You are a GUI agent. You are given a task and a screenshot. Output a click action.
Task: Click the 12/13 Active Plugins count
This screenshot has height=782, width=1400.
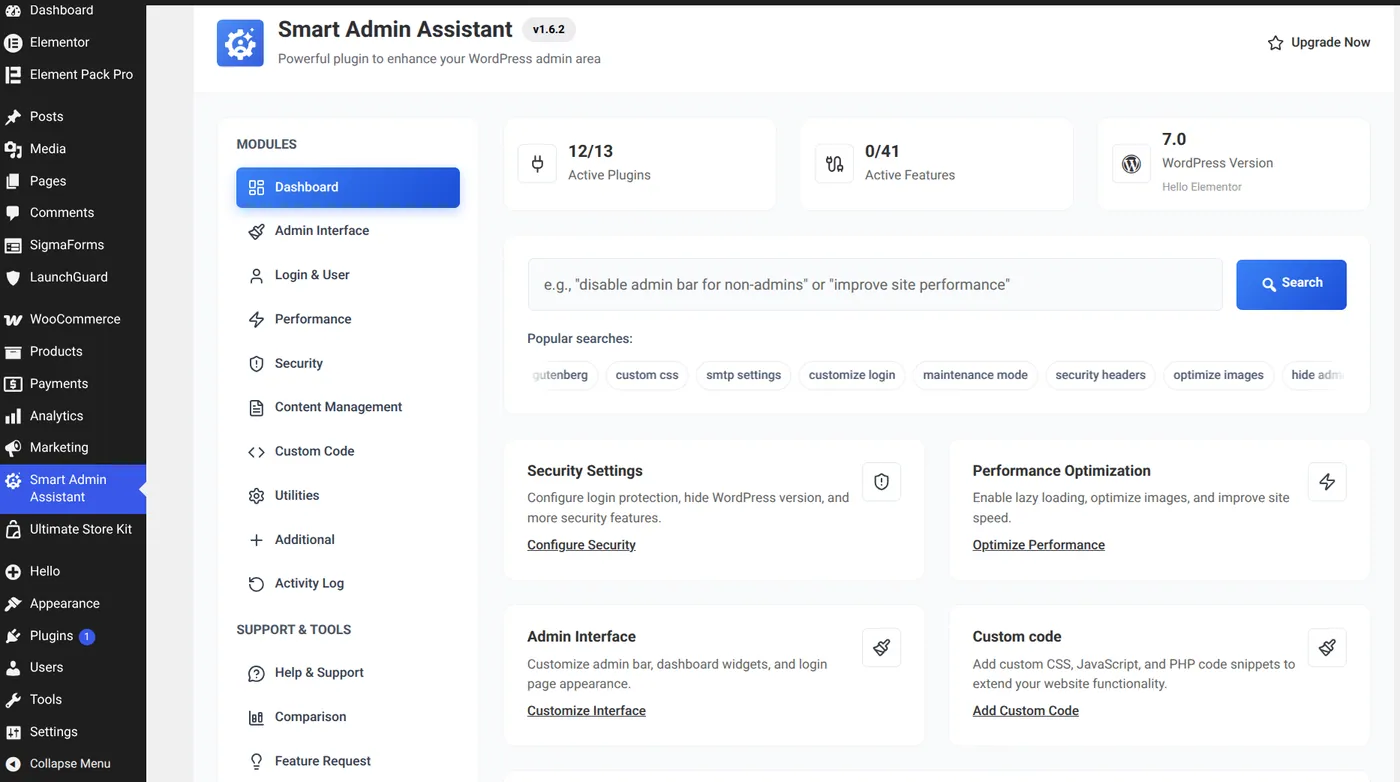point(590,151)
